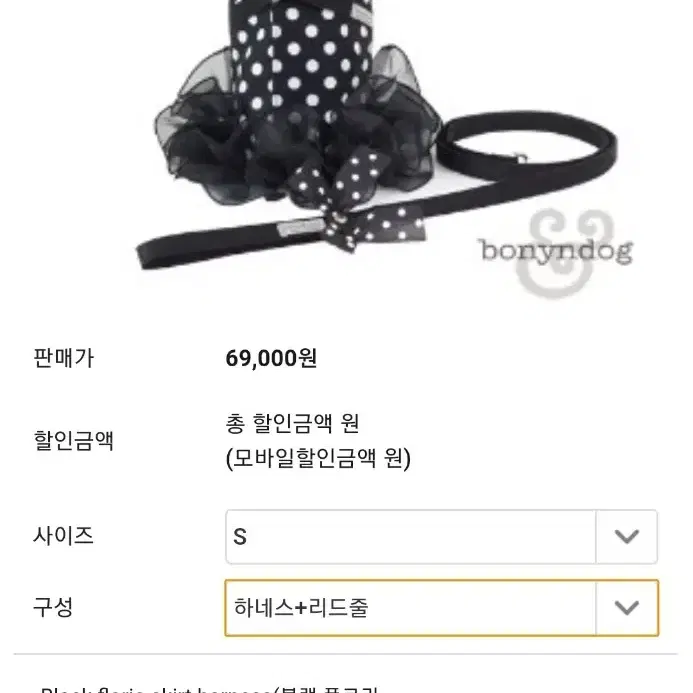This screenshot has height=693, width=693.
Task: Expand the 구성 dropdown chevron arrow
Action: [627, 608]
